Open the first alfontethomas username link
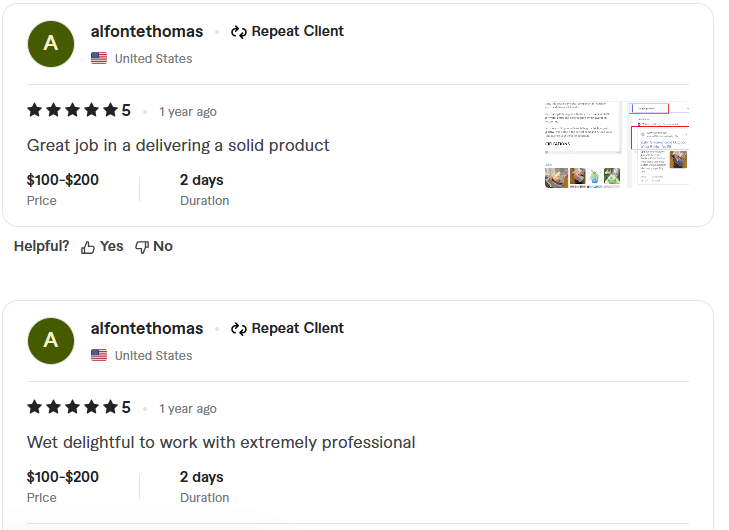 [x=147, y=32]
